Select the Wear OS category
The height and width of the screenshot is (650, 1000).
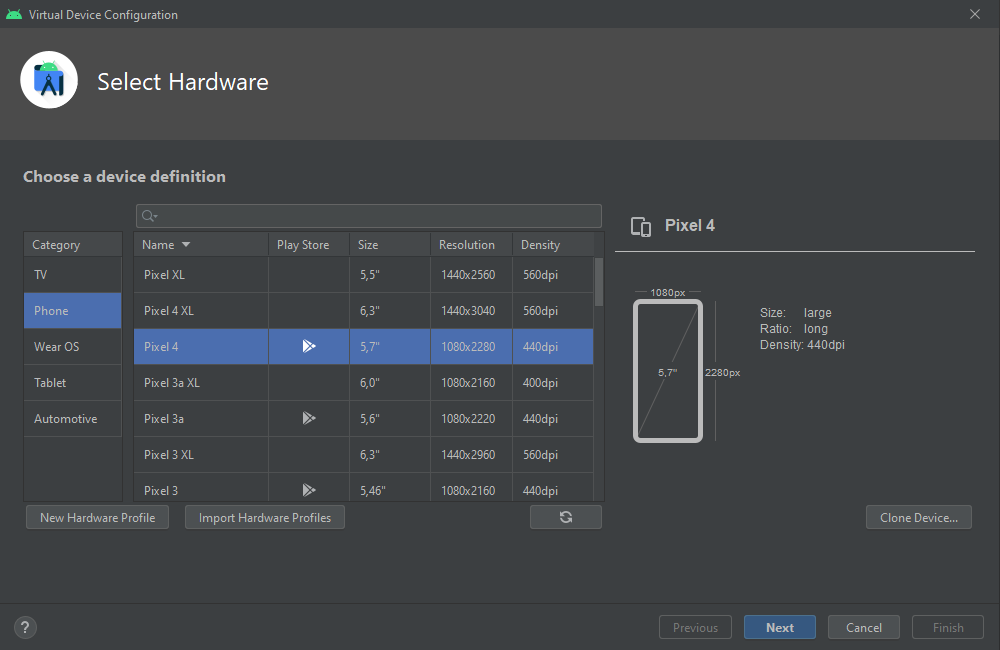coord(73,346)
